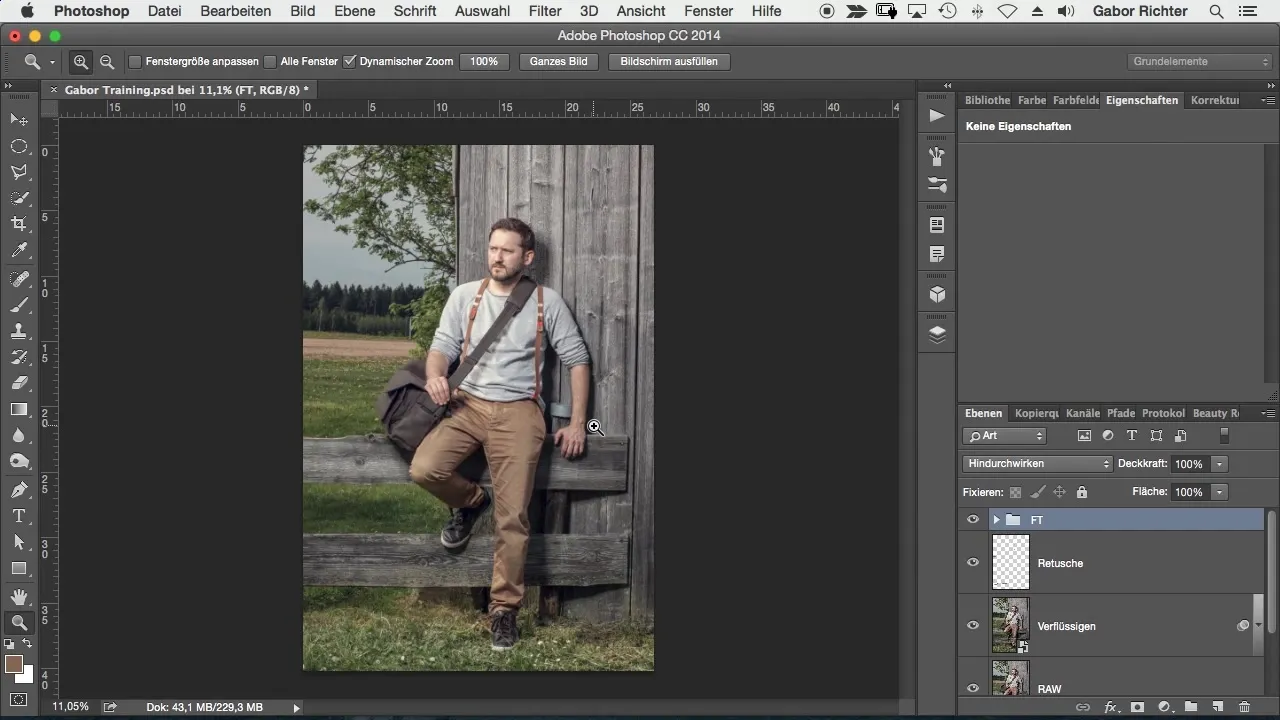The width and height of the screenshot is (1280, 720).
Task: Select the Sponge tool
Action: [x=19, y=461]
